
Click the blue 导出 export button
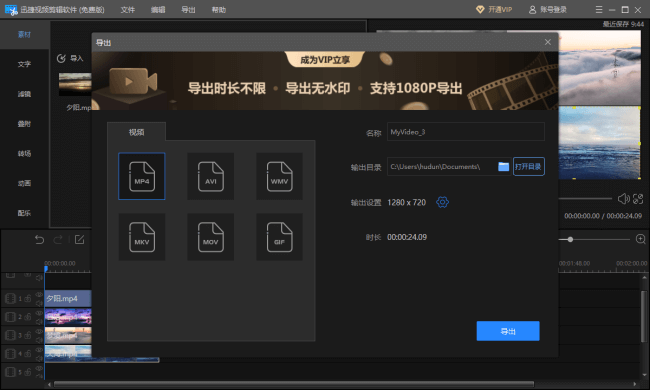coord(508,331)
